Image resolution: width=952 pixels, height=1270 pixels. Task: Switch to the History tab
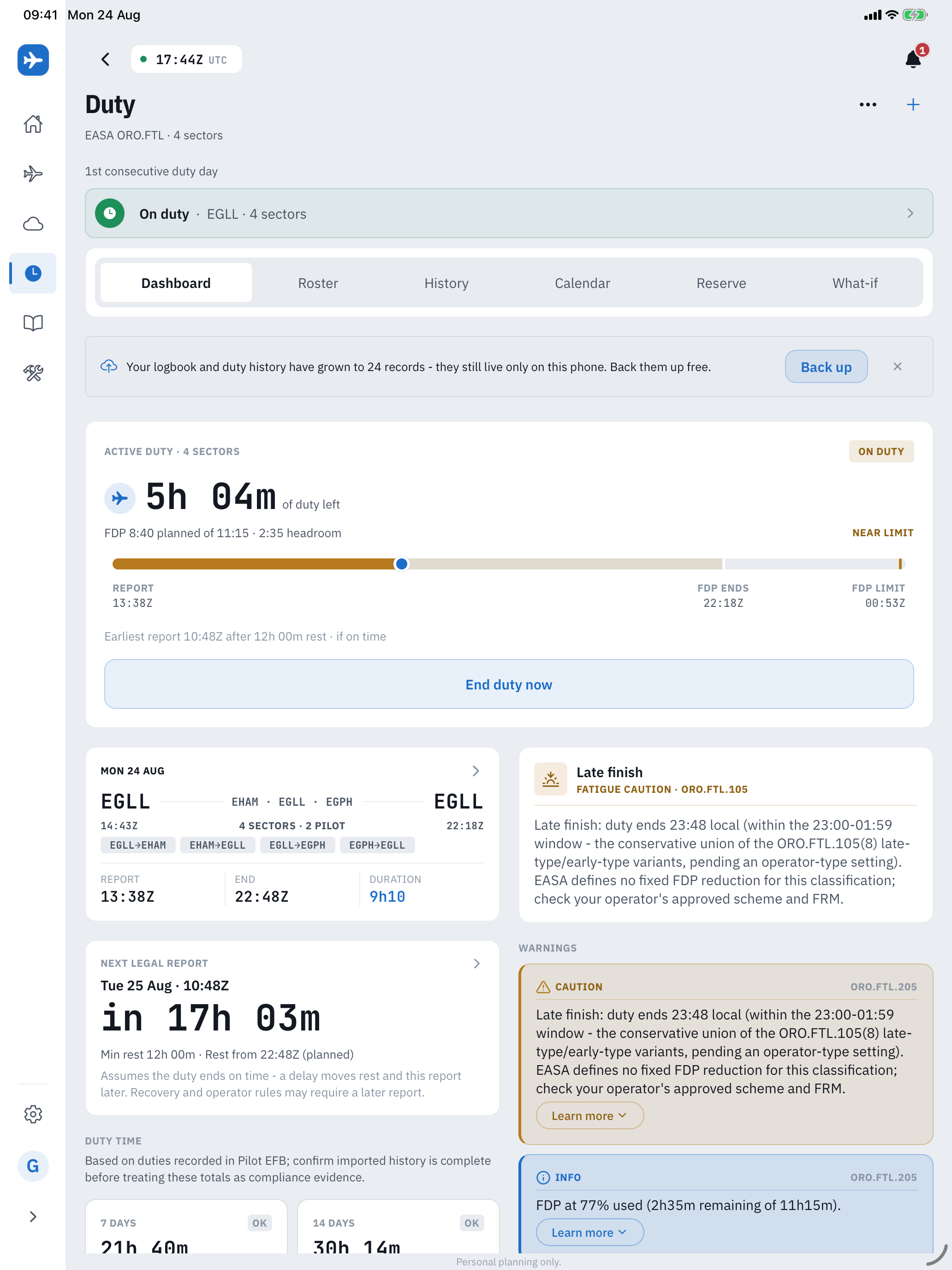click(x=446, y=283)
